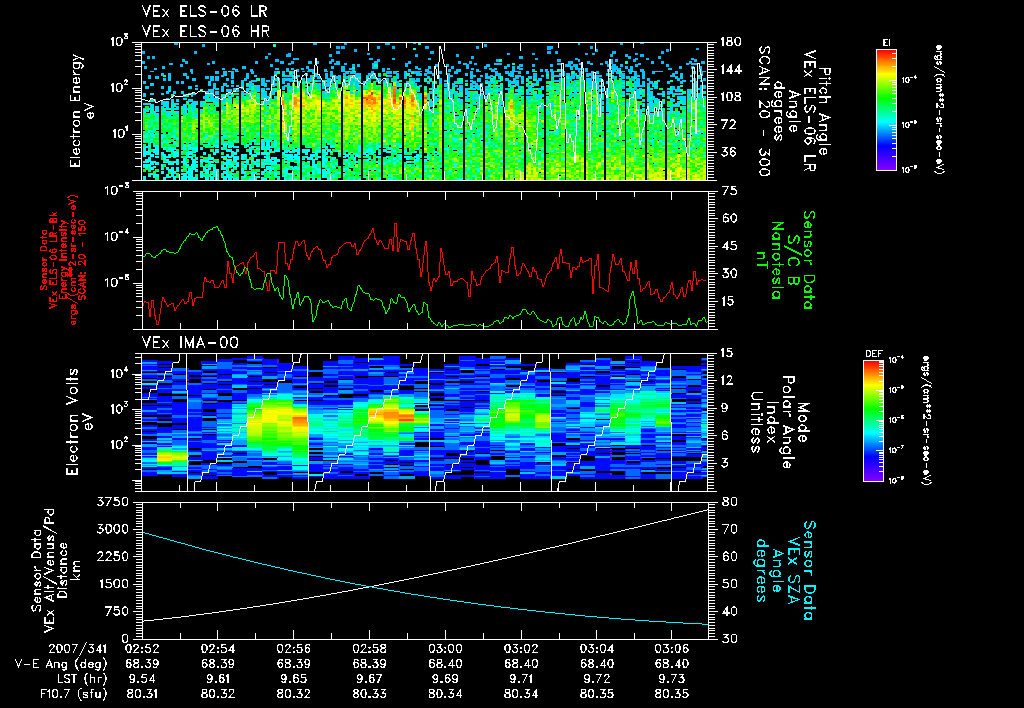This screenshot has height=708, width=1024.
Task: Click the El color scale bar
Action: [886, 110]
